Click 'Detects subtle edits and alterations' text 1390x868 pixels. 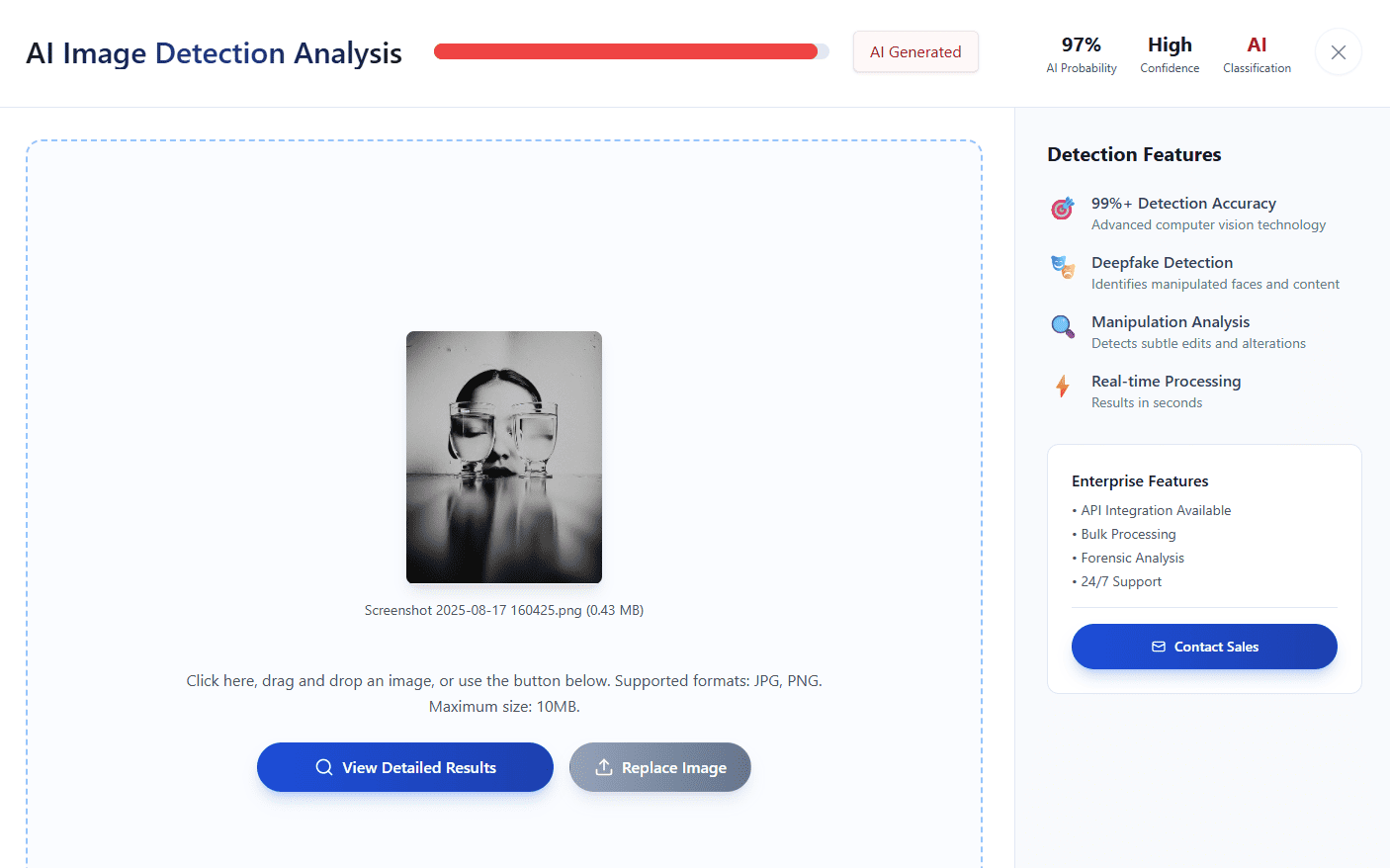point(1198,343)
